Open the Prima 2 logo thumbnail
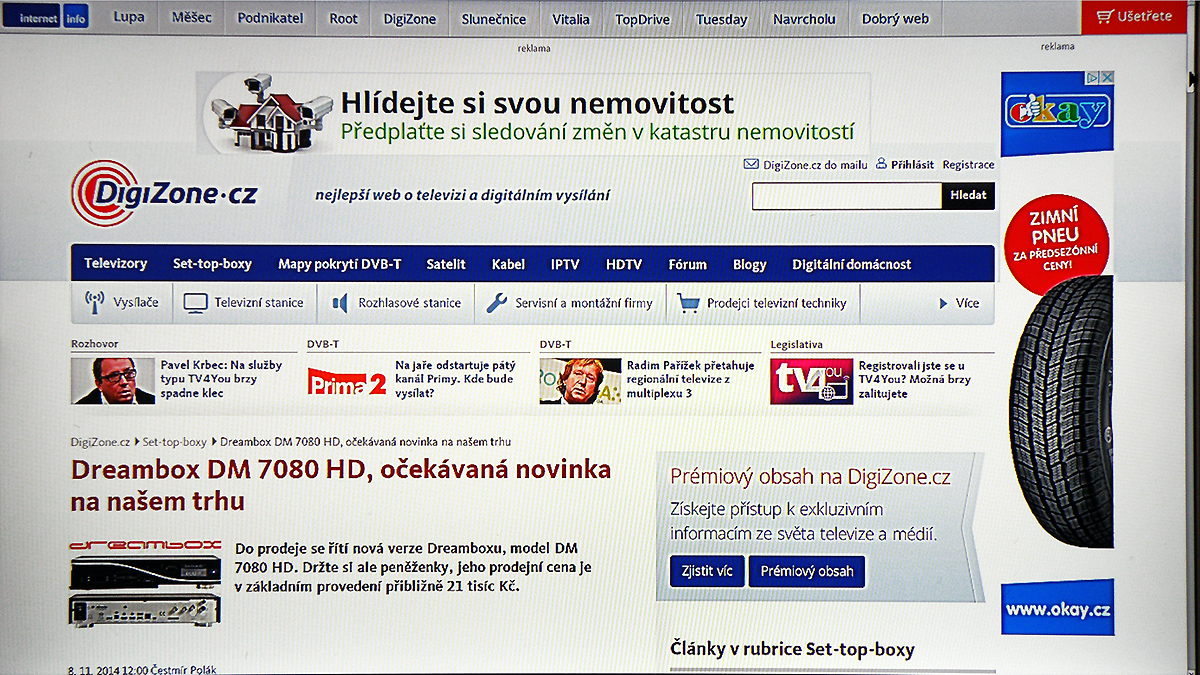The height and width of the screenshot is (675, 1200). pos(347,381)
